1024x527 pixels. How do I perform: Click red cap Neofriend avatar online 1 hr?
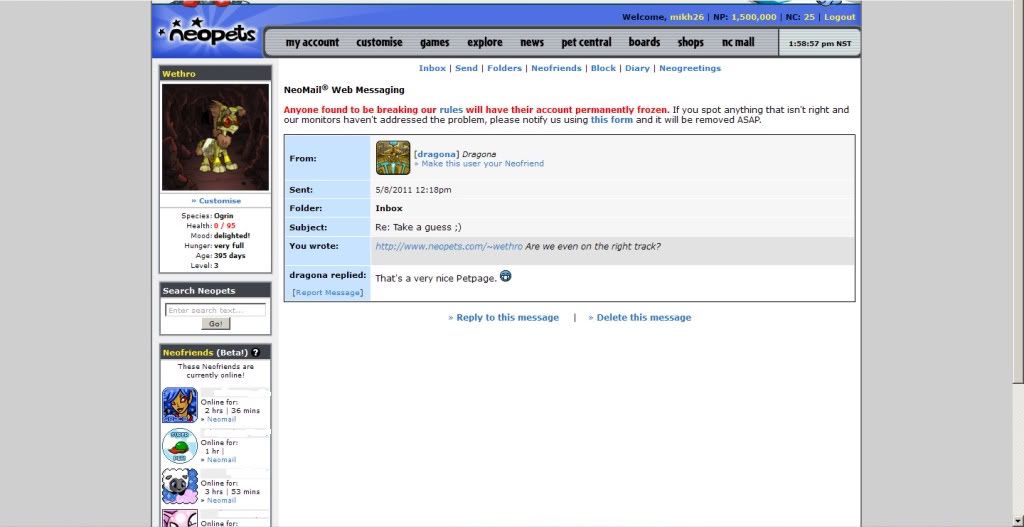coord(180,446)
